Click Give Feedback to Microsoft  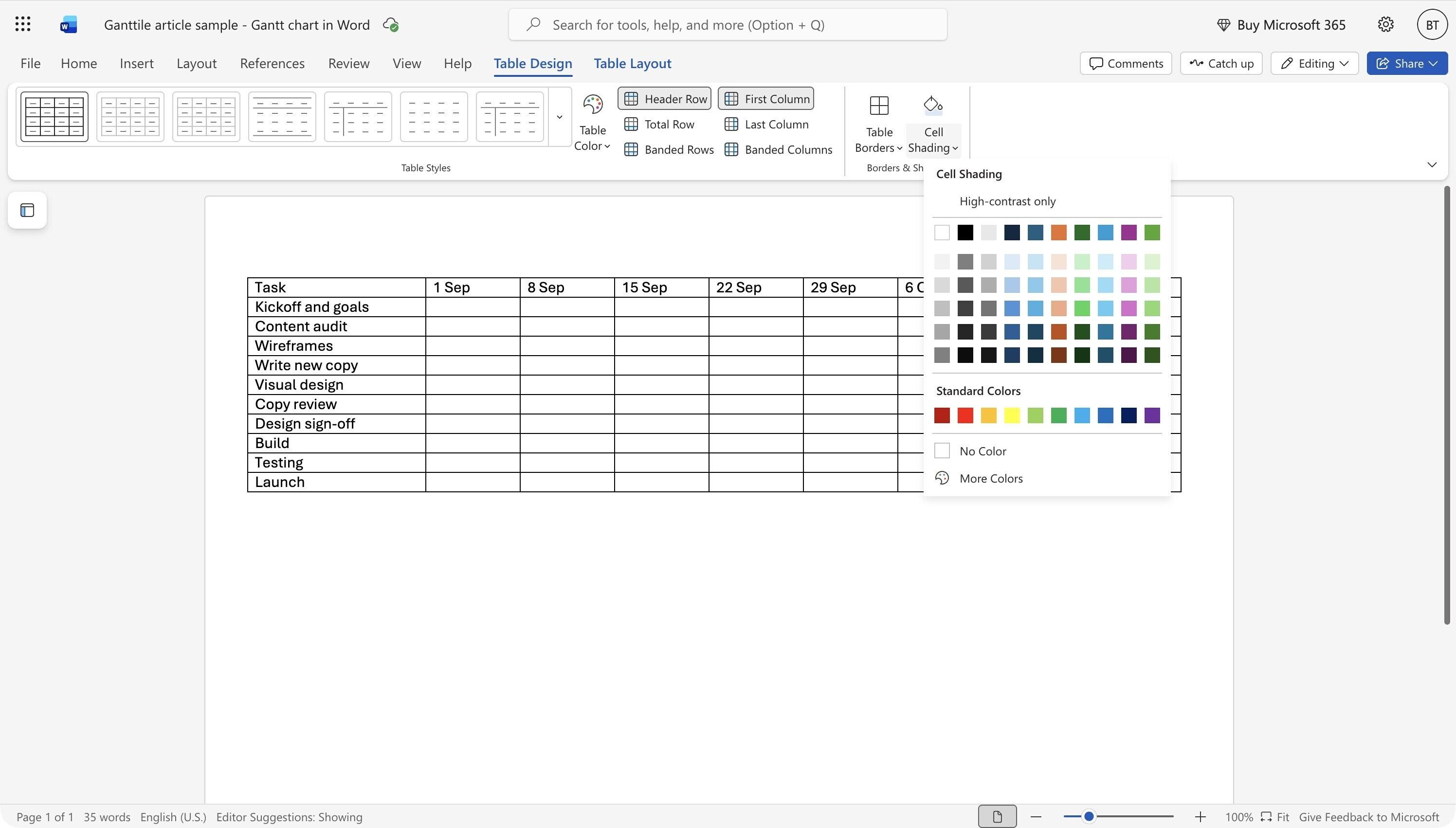[x=1368, y=817]
